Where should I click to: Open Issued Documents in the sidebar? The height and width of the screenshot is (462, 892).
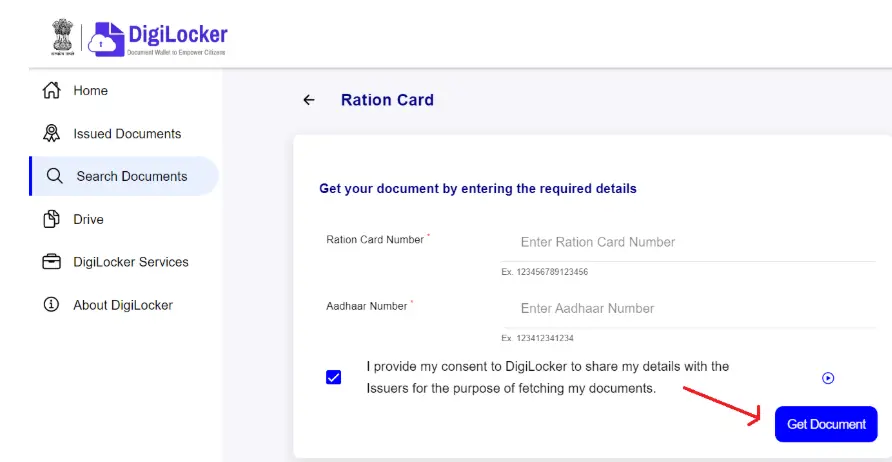[x=127, y=134]
